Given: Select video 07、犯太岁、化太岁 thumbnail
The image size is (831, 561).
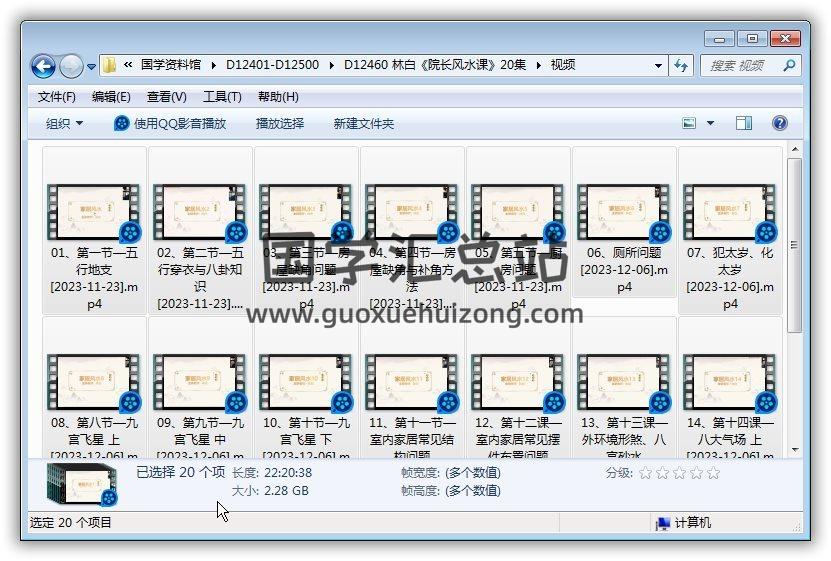Looking at the screenshot, I should [730, 212].
